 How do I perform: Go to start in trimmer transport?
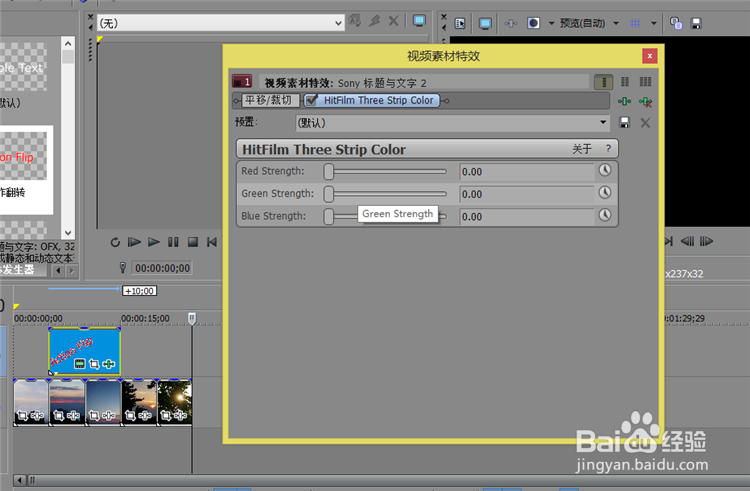click(212, 242)
